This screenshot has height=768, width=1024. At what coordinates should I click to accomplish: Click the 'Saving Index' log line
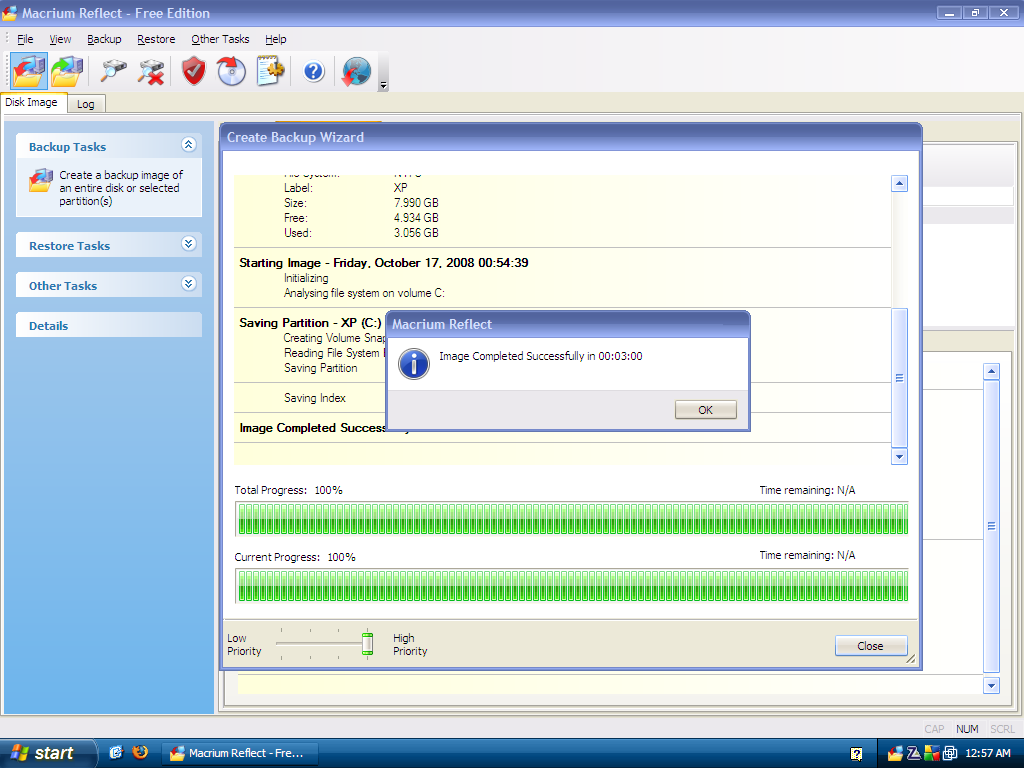(315, 398)
